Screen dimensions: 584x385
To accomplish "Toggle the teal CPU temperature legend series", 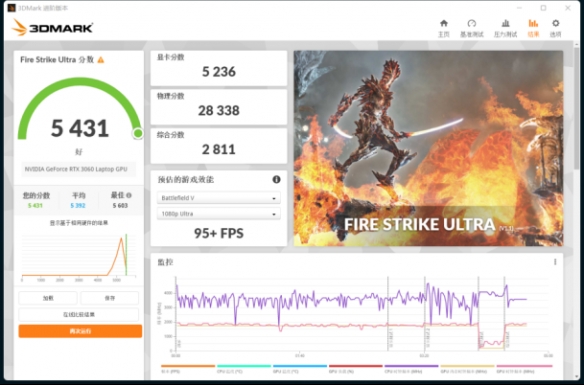I will pyautogui.click(x=244, y=369).
